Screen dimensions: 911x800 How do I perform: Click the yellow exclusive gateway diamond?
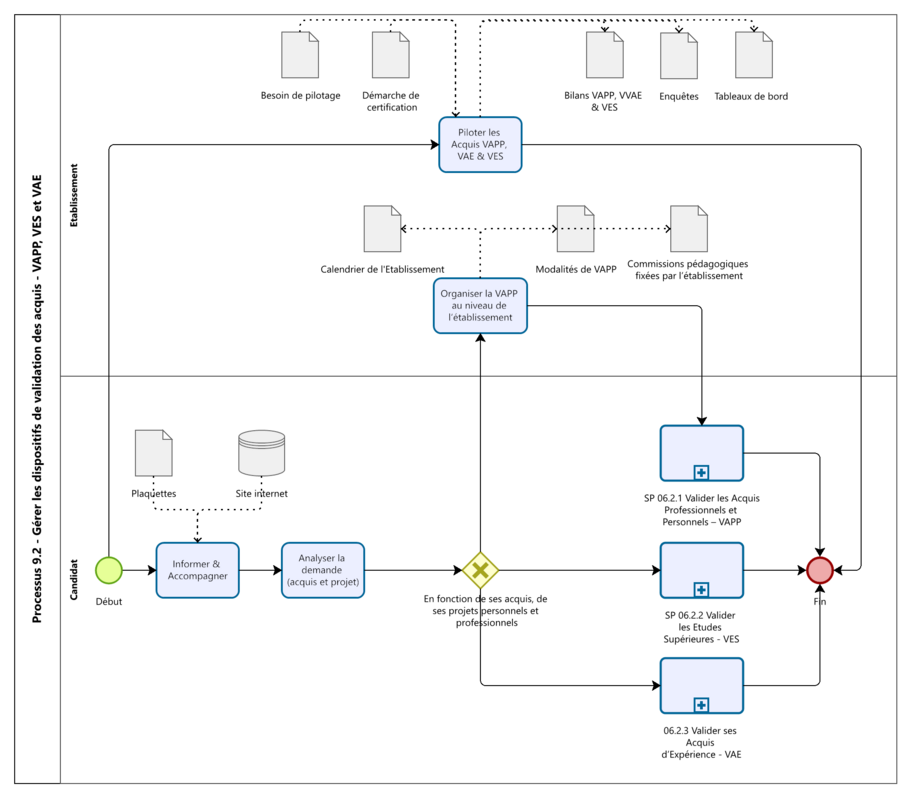pos(480,570)
